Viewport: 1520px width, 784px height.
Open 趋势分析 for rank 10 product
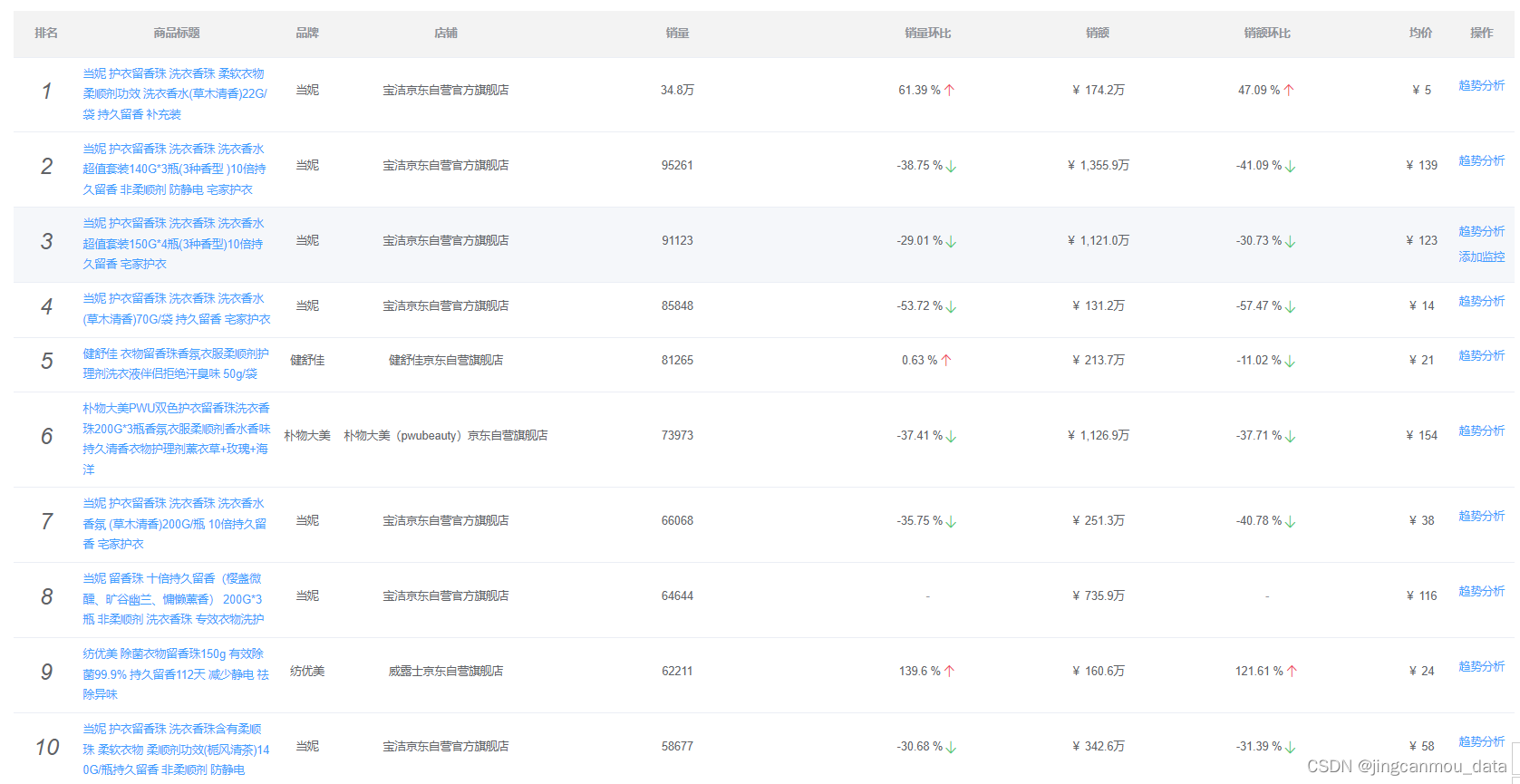click(x=1481, y=741)
